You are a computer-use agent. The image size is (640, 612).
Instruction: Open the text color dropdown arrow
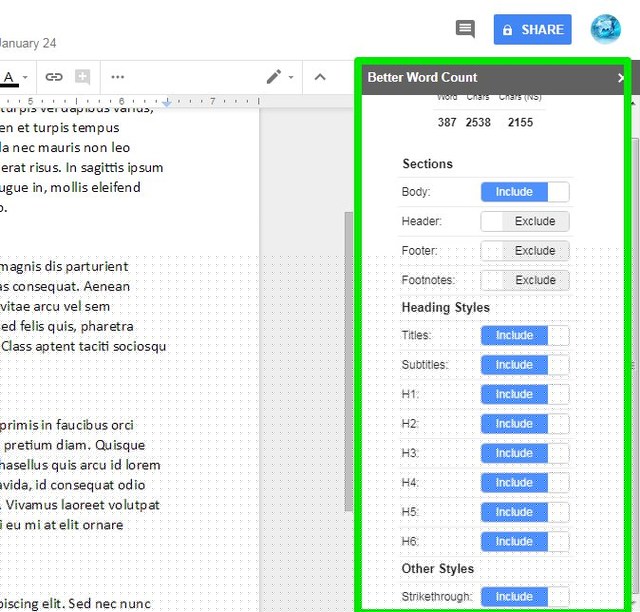pos(25,77)
